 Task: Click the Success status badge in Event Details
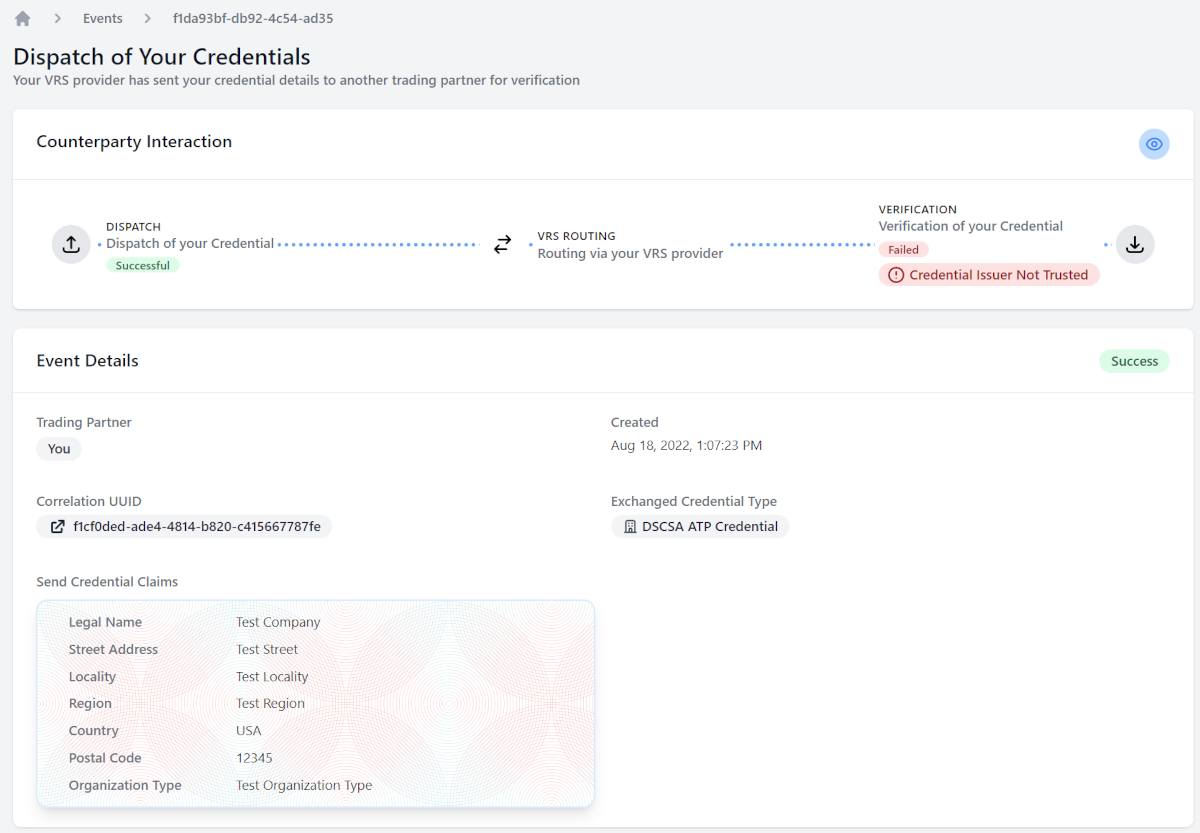[x=1134, y=361]
